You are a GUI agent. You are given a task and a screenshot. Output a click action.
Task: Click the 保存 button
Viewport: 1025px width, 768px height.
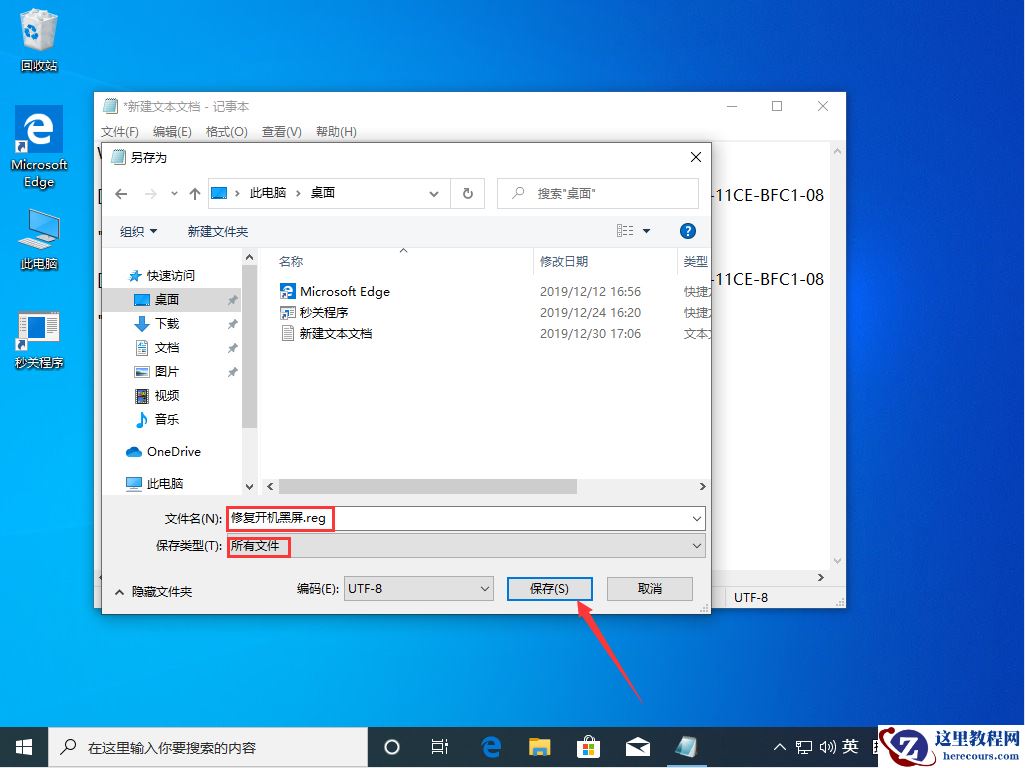pos(550,588)
